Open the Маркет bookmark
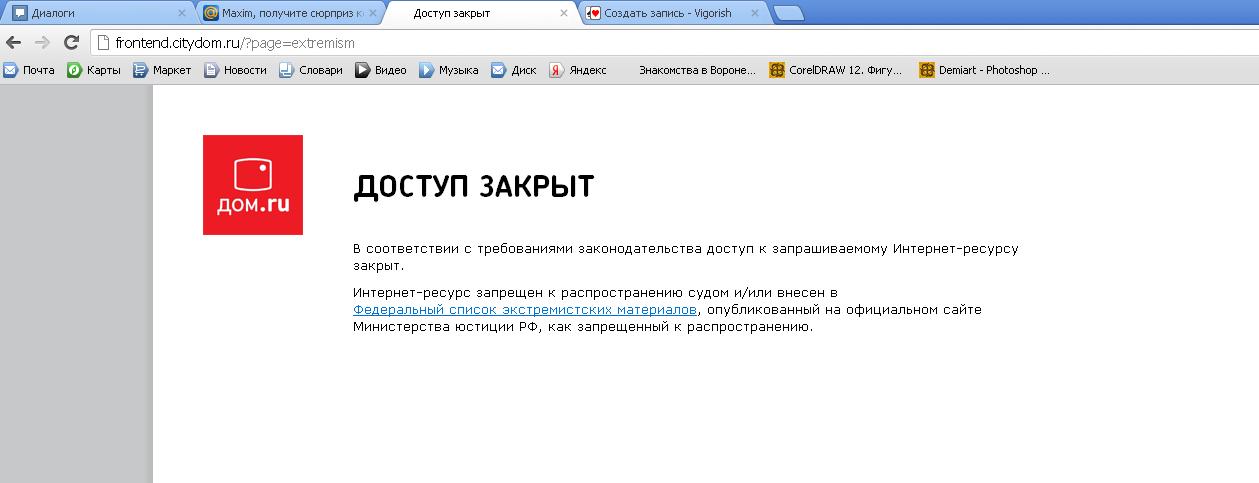The width and height of the screenshot is (1259, 483). [x=162, y=70]
